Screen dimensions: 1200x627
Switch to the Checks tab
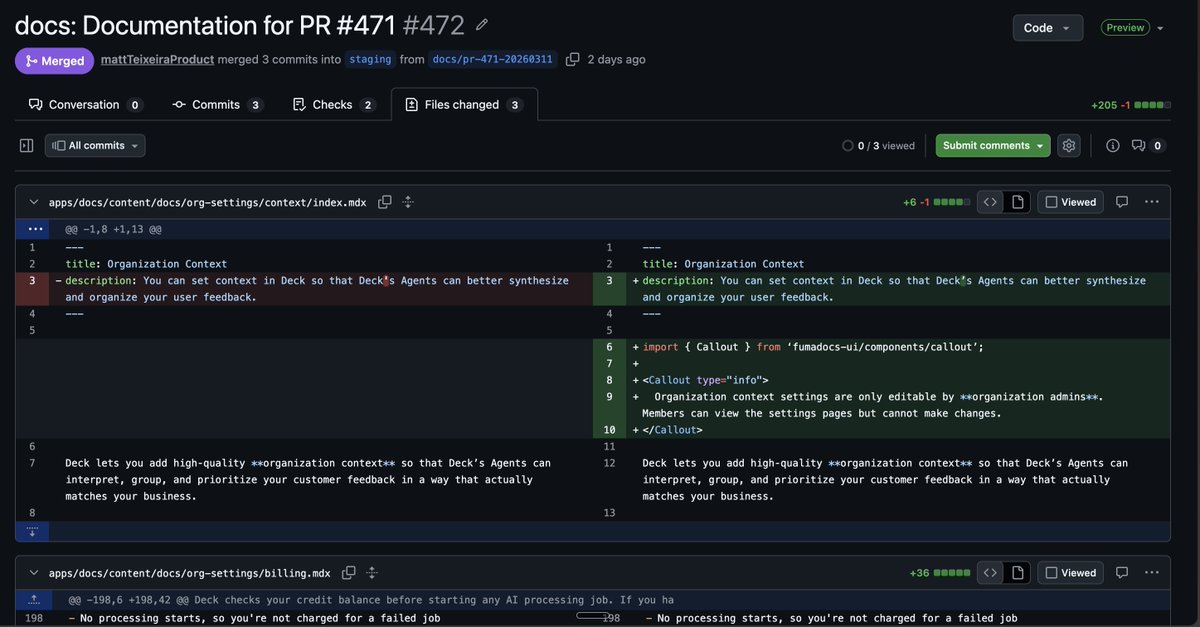tap(334, 105)
